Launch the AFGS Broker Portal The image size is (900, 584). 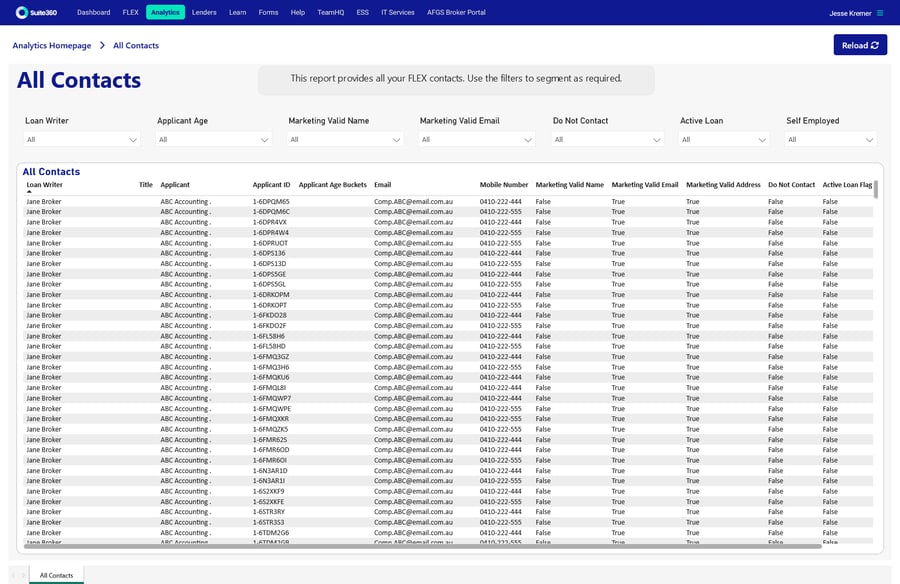pos(456,12)
